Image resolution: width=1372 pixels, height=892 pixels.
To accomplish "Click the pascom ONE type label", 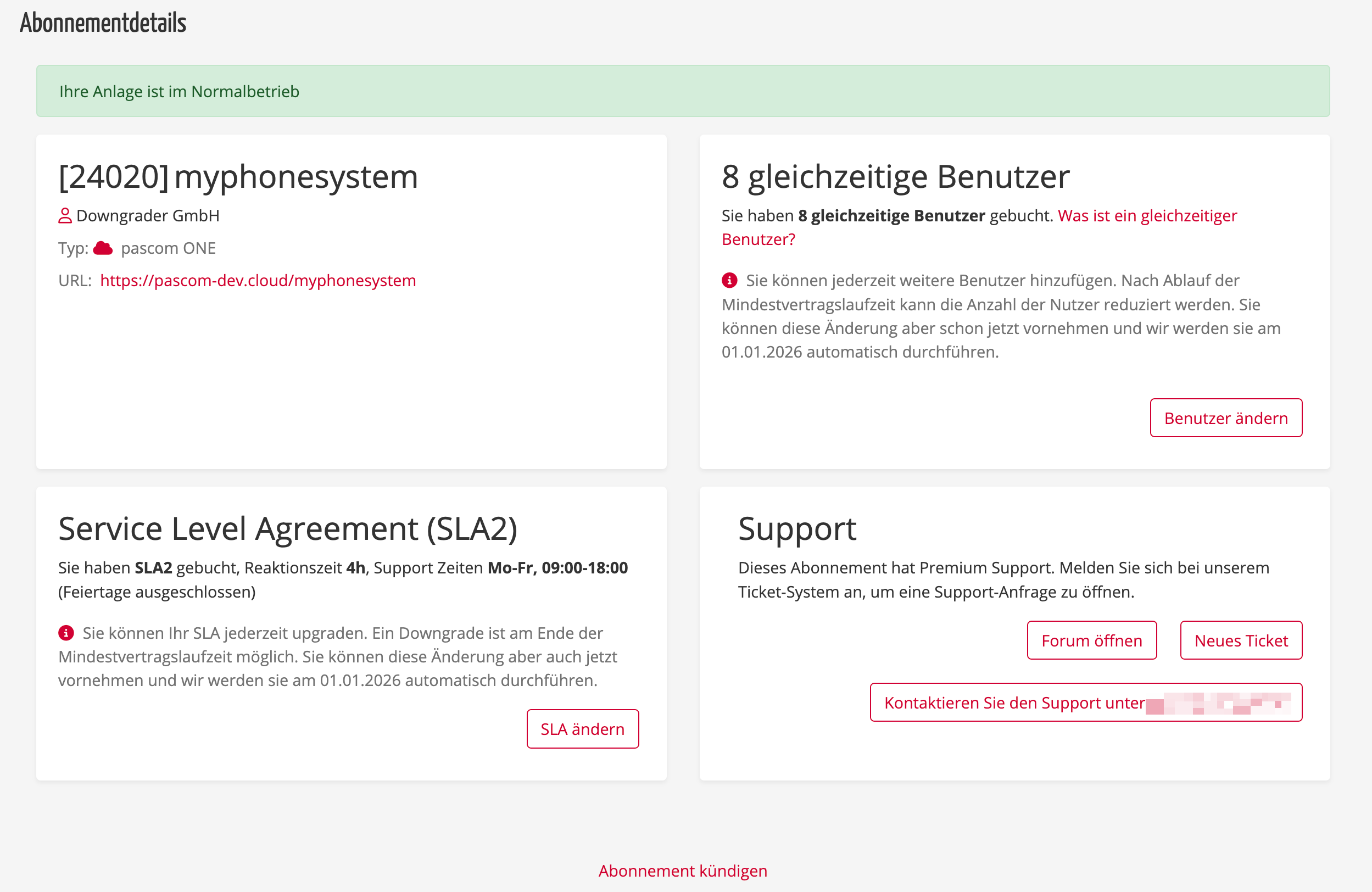I will (168, 248).
